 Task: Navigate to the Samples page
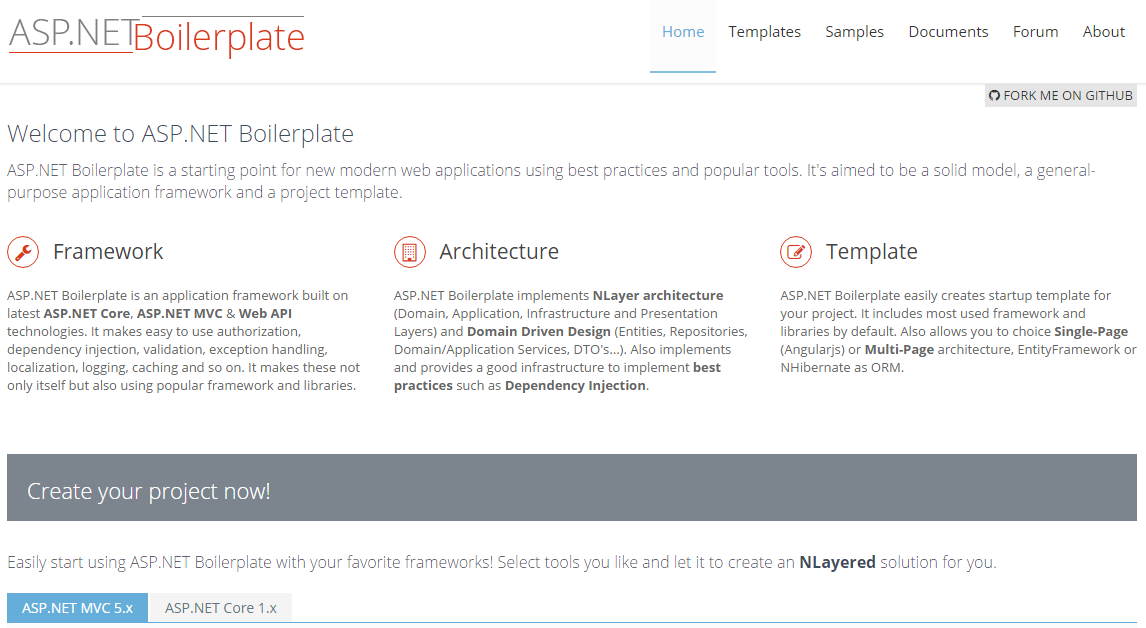(854, 31)
